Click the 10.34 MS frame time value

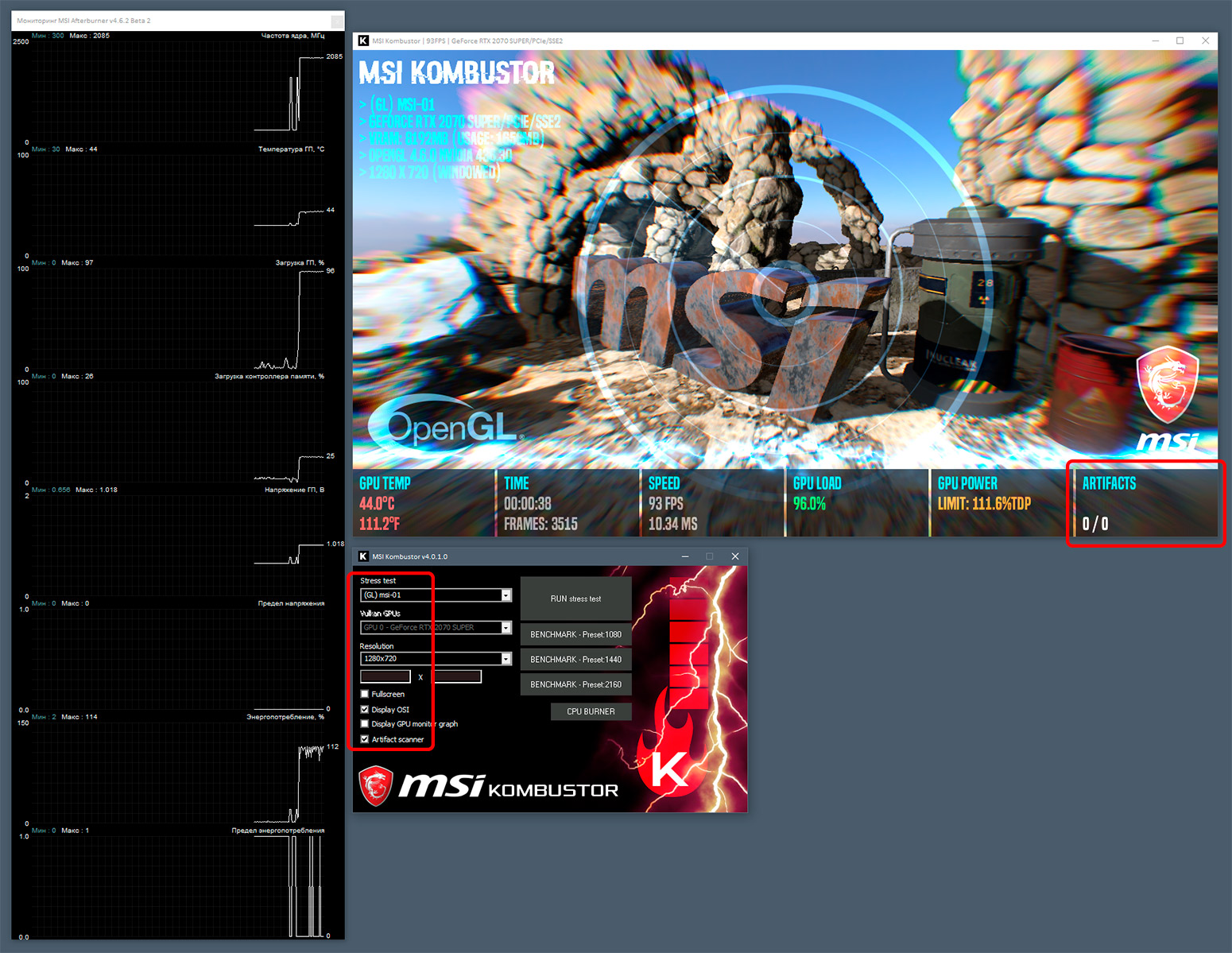click(x=672, y=525)
